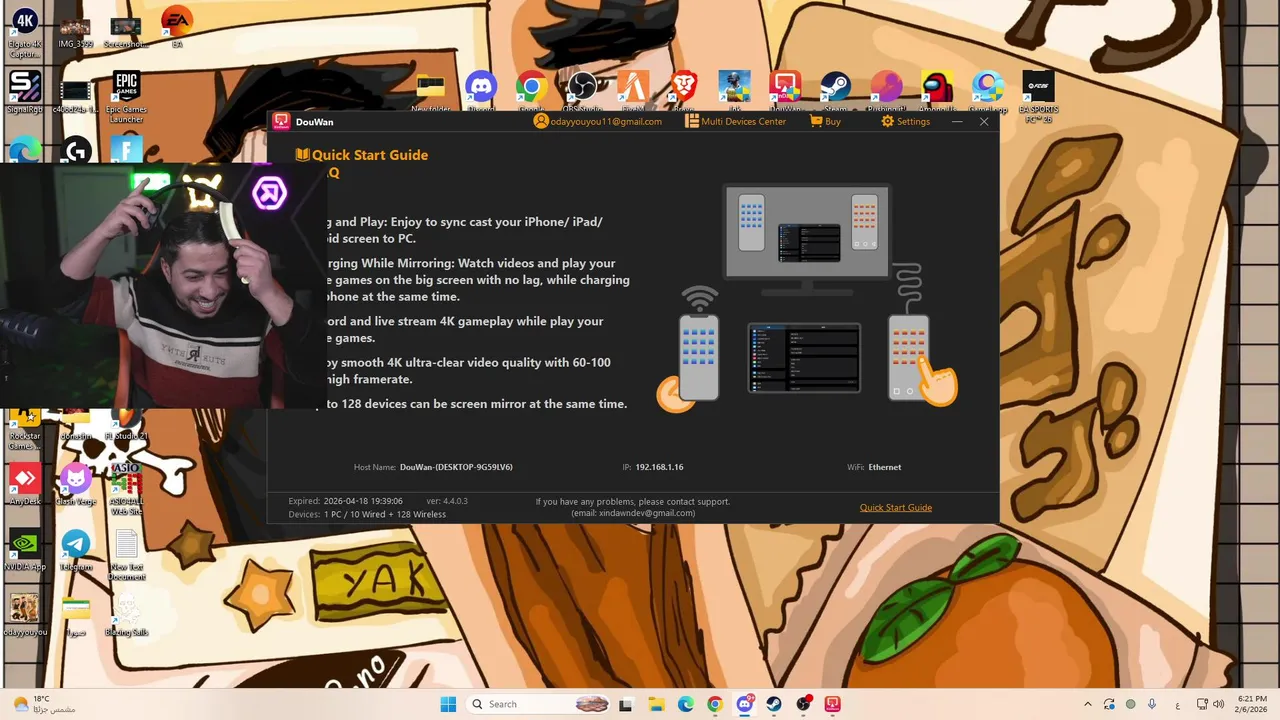This screenshot has height=720, width=1280.
Task: Open the Telegram desktop icon
Action: (x=75, y=550)
